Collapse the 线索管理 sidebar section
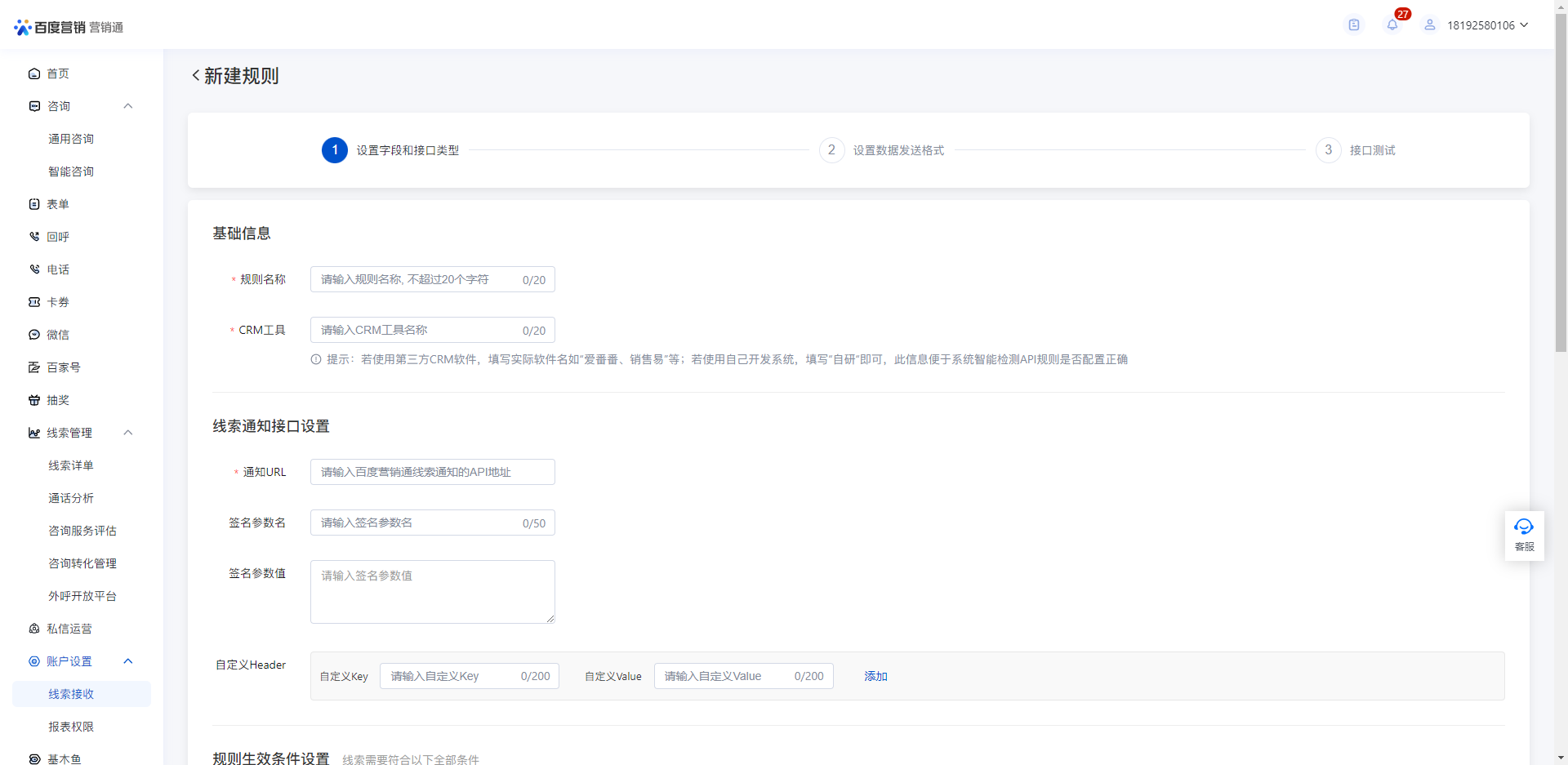 128,433
